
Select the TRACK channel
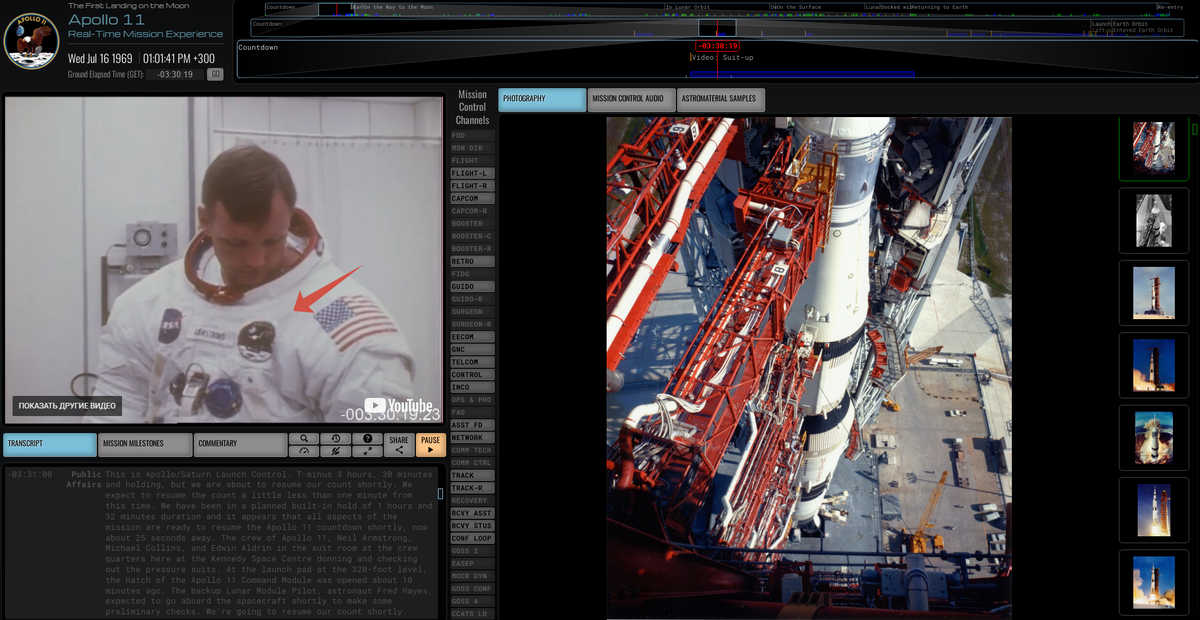[x=472, y=475]
